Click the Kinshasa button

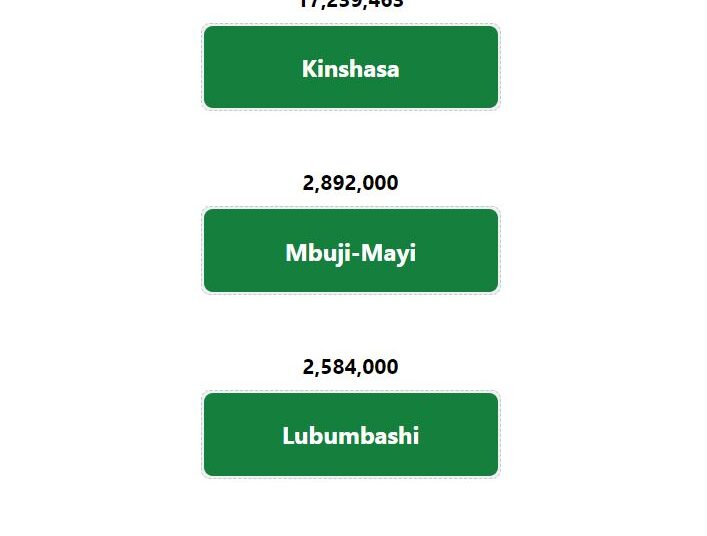(x=351, y=67)
